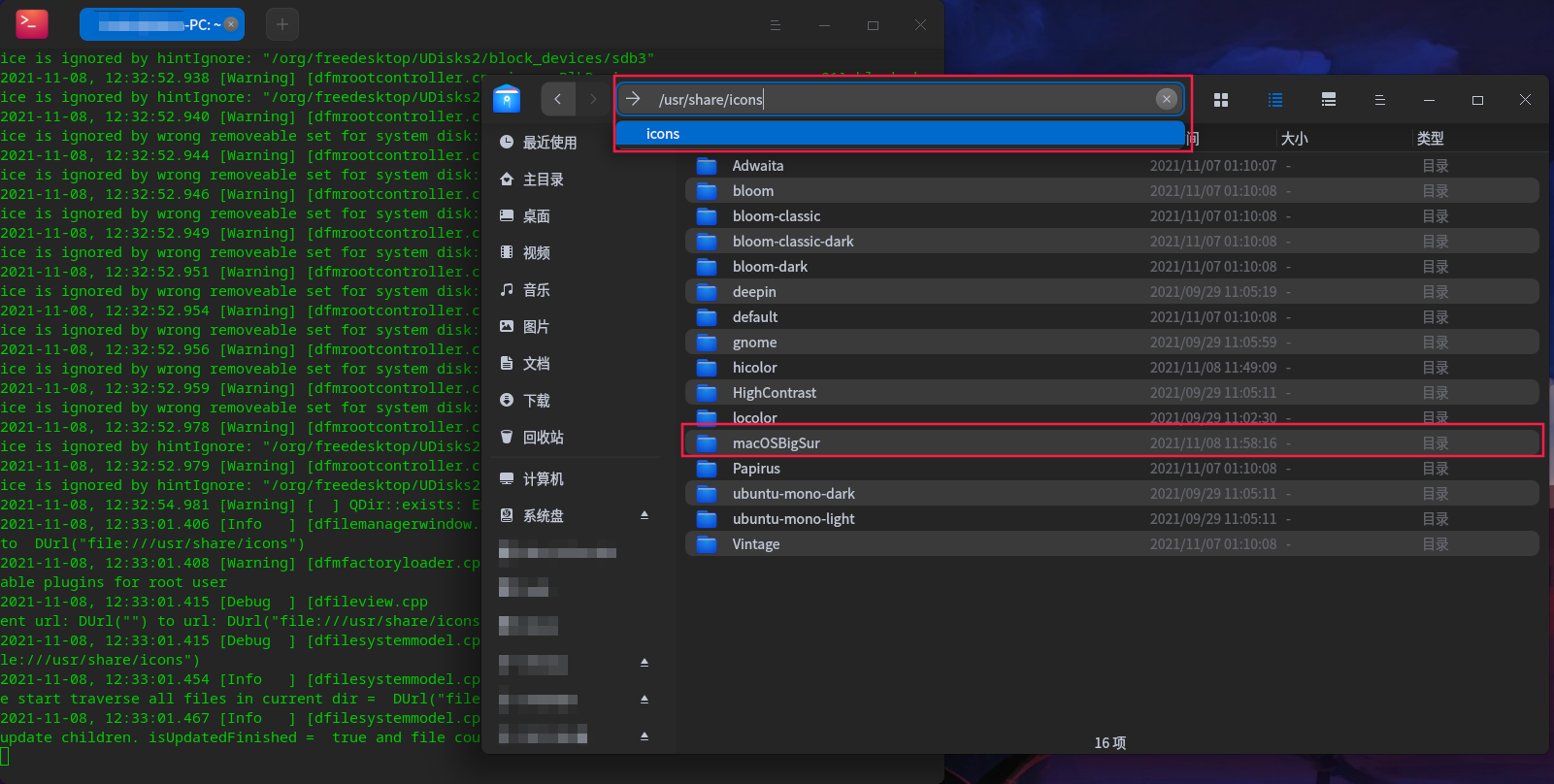Image resolution: width=1554 pixels, height=784 pixels.
Task: Open the terminal window menu
Action: click(776, 25)
